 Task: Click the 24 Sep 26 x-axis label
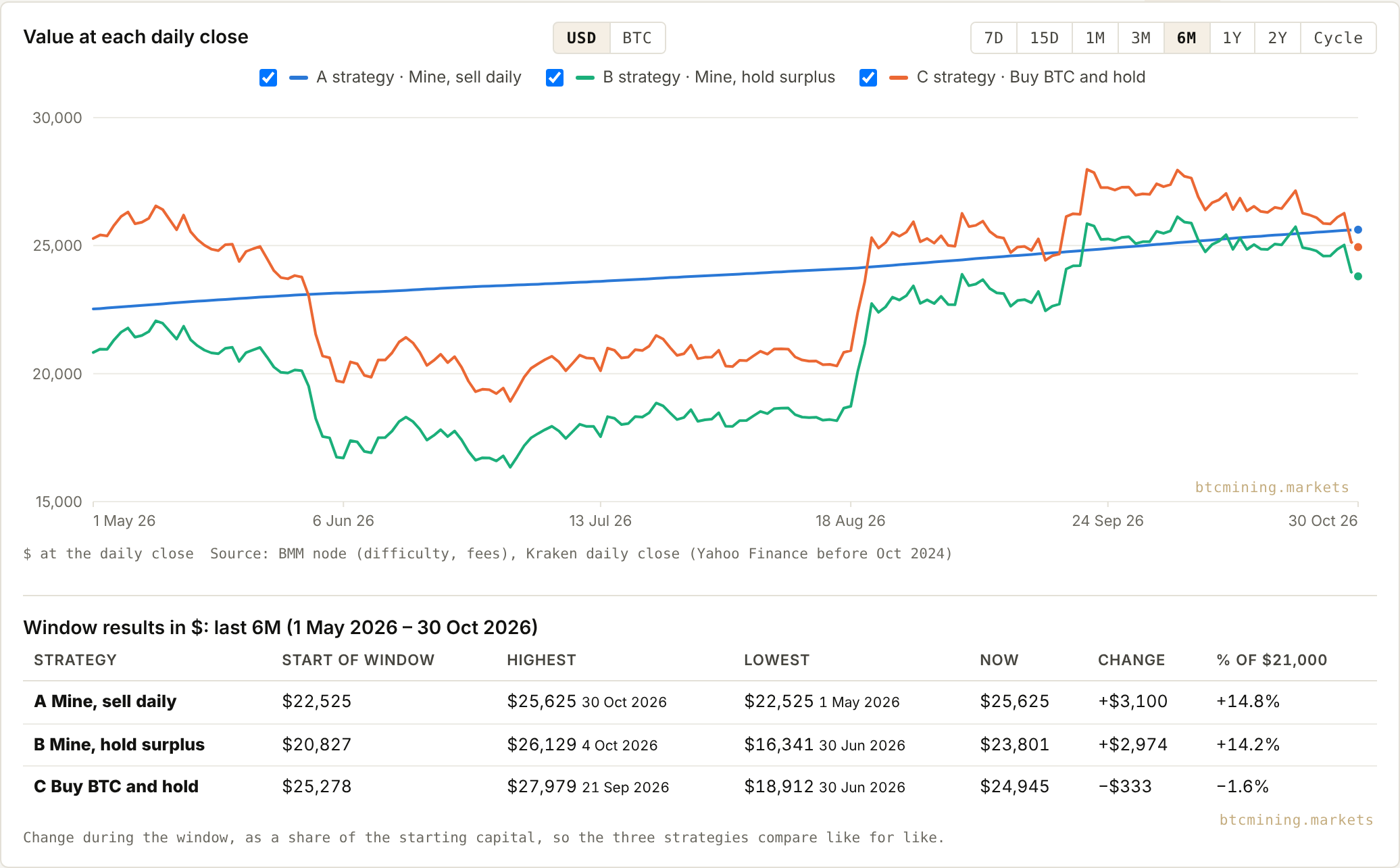pyautogui.click(x=1107, y=521)
